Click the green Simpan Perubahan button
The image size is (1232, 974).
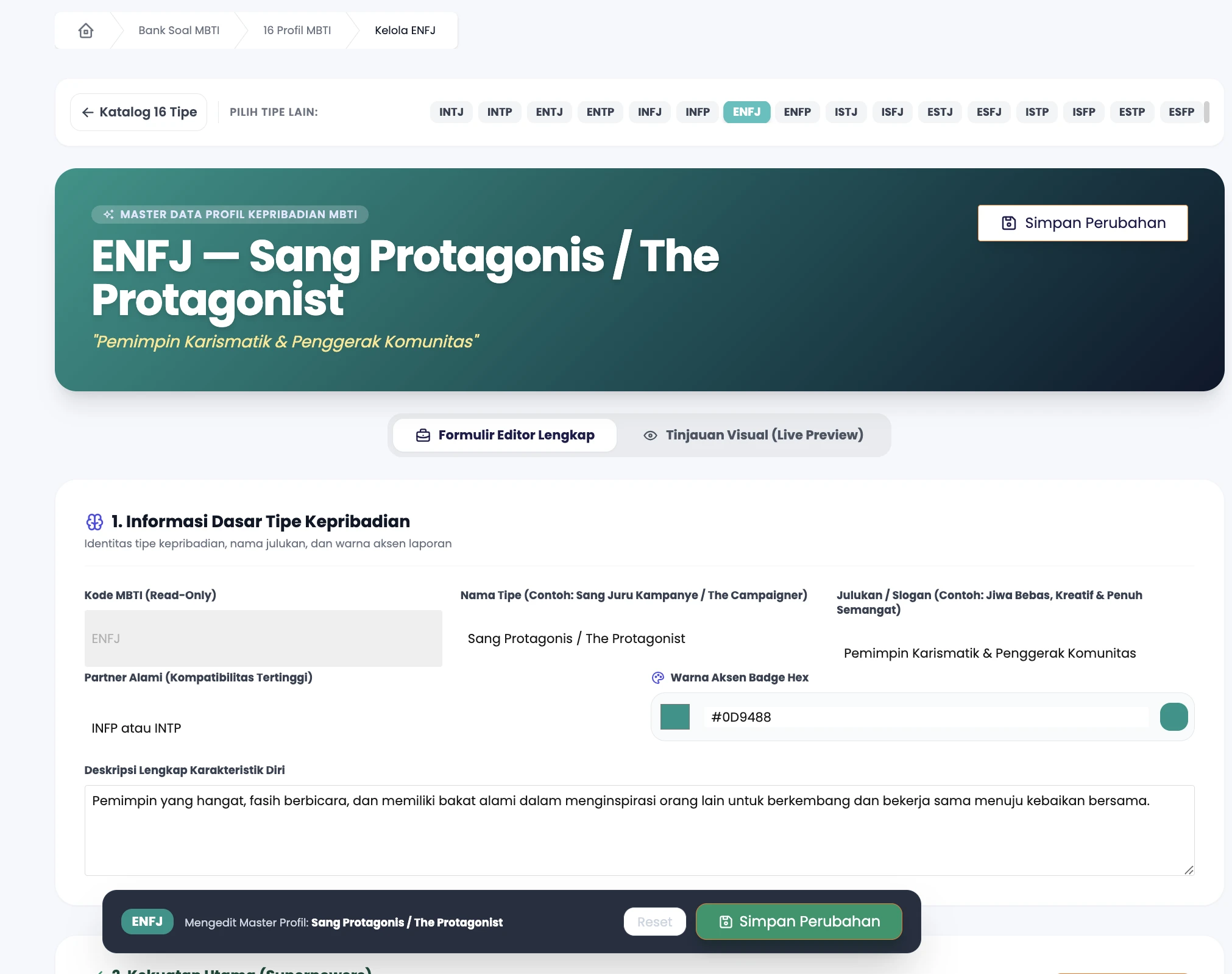point(799,922)
